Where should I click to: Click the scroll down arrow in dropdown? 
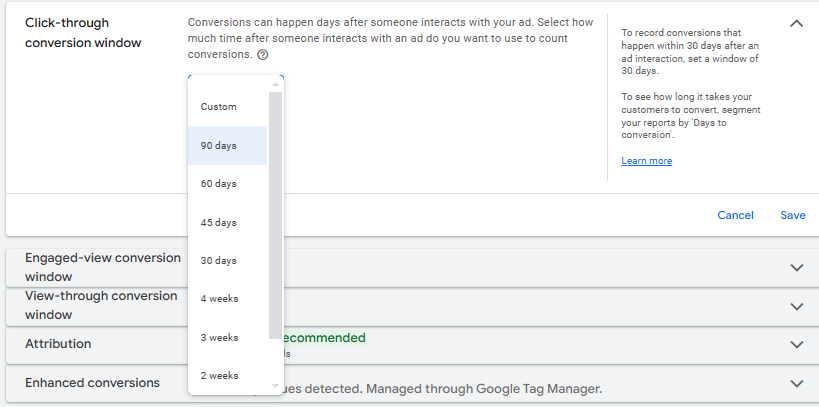pos(275,386)
